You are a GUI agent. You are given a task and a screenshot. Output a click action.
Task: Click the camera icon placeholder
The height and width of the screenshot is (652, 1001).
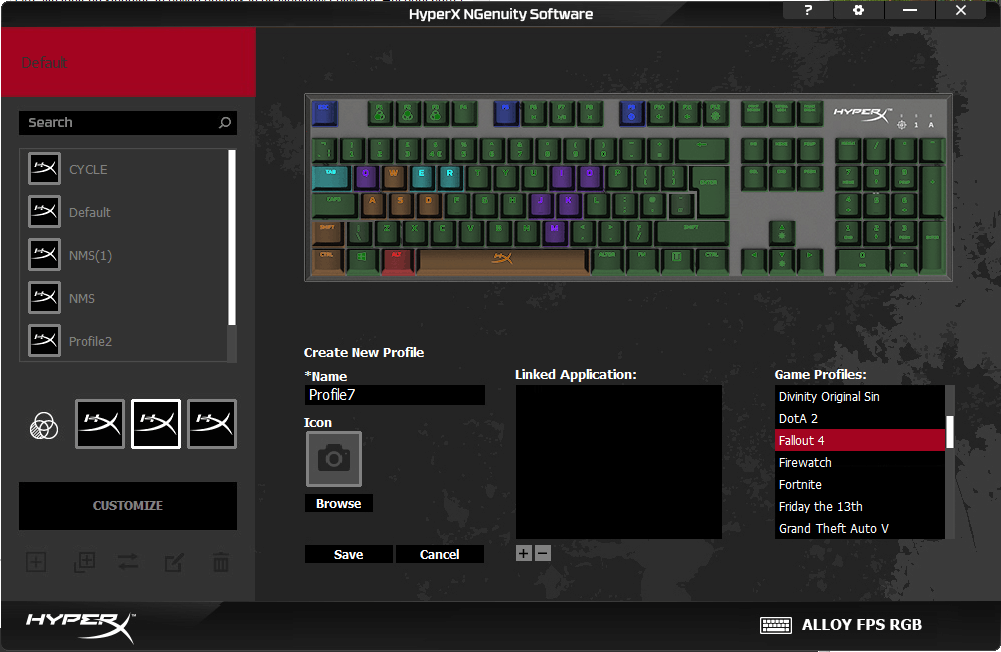[x=334, y=459]
